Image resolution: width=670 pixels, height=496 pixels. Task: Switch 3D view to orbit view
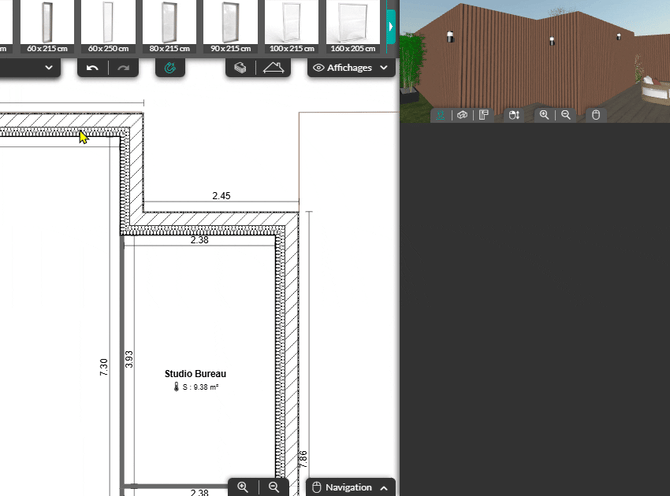point(462,115)
